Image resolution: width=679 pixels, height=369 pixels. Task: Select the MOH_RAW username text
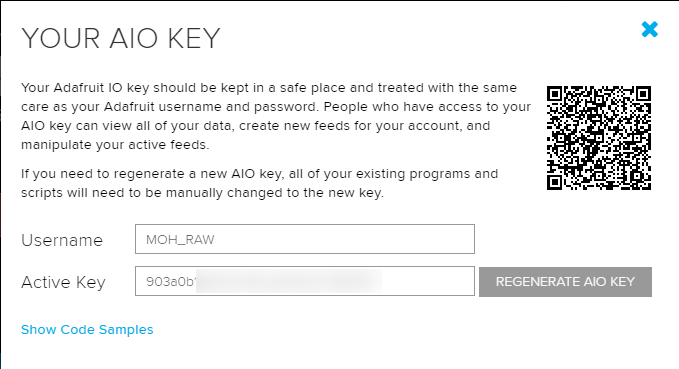[x=180, y=240]
